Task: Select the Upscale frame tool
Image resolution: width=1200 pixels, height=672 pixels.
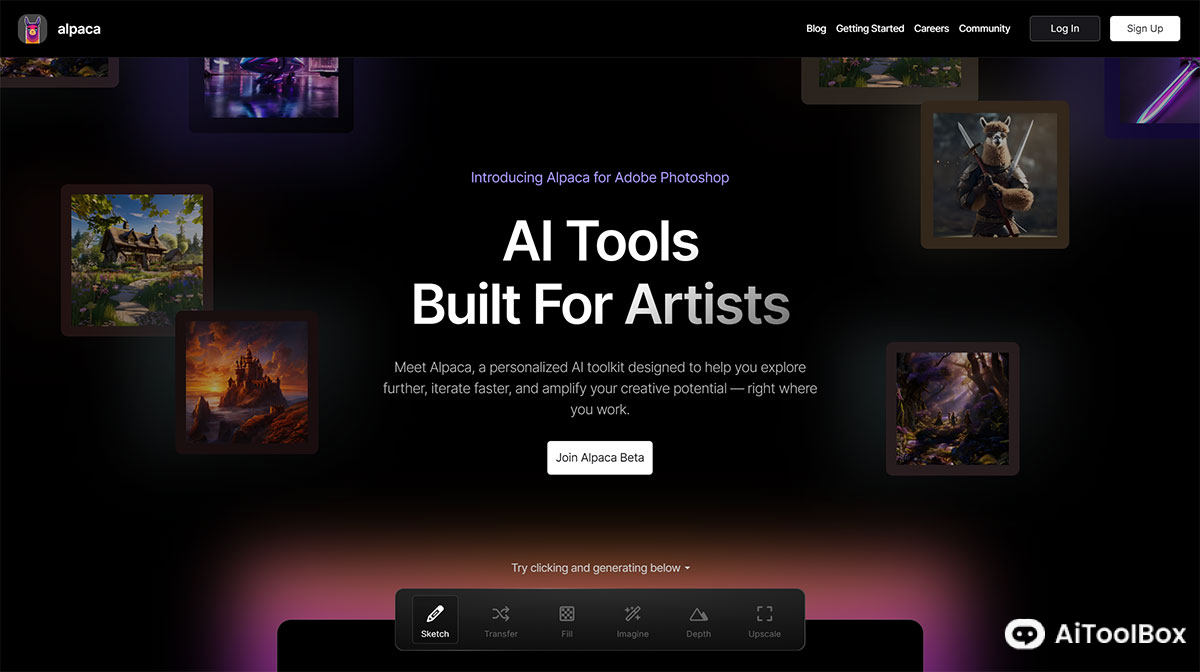Action: 765,620
